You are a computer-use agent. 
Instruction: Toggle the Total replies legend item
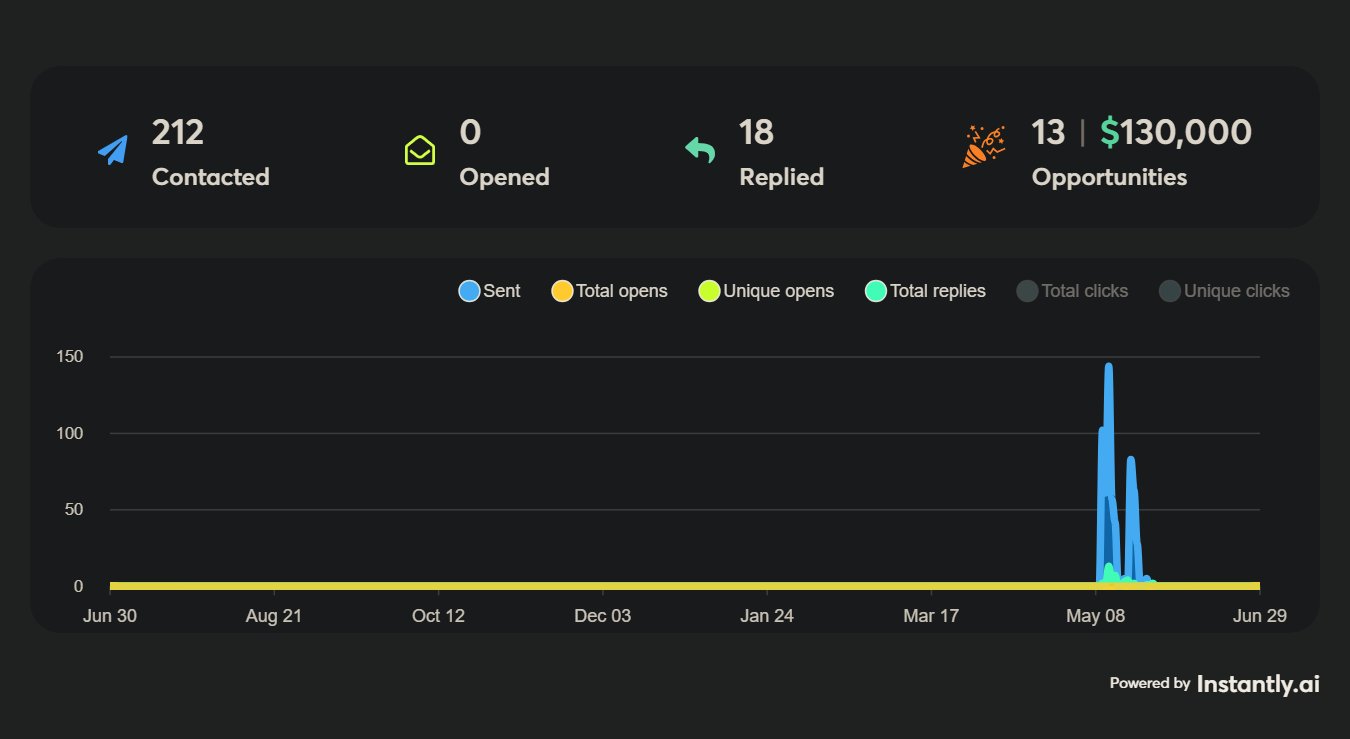pyautogui.click(x=925, y=291)
